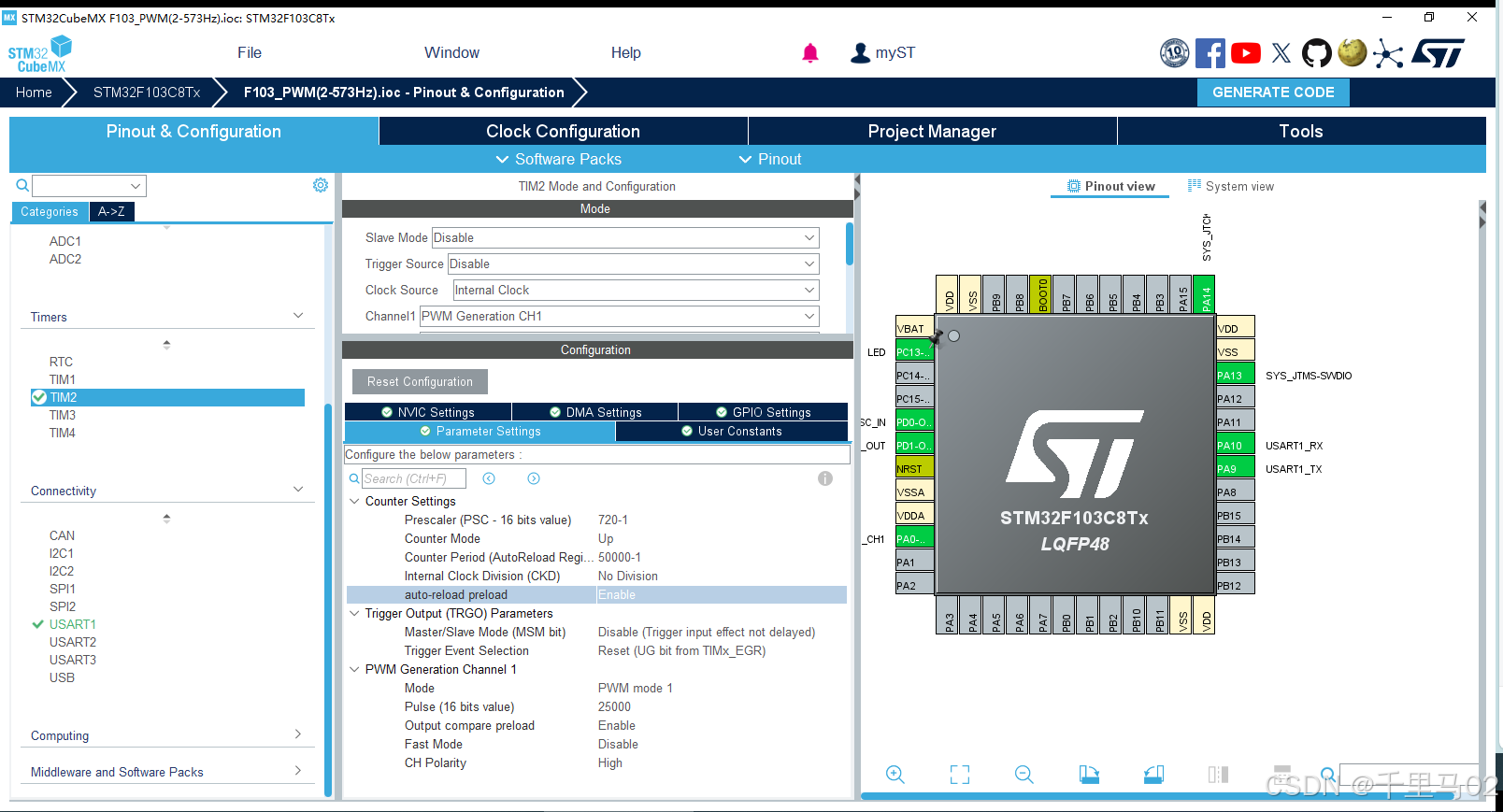Screen dimensions: 1503x812
Task: Open the 10-year anniversary badge icon
Action: tap(1175, 53)
